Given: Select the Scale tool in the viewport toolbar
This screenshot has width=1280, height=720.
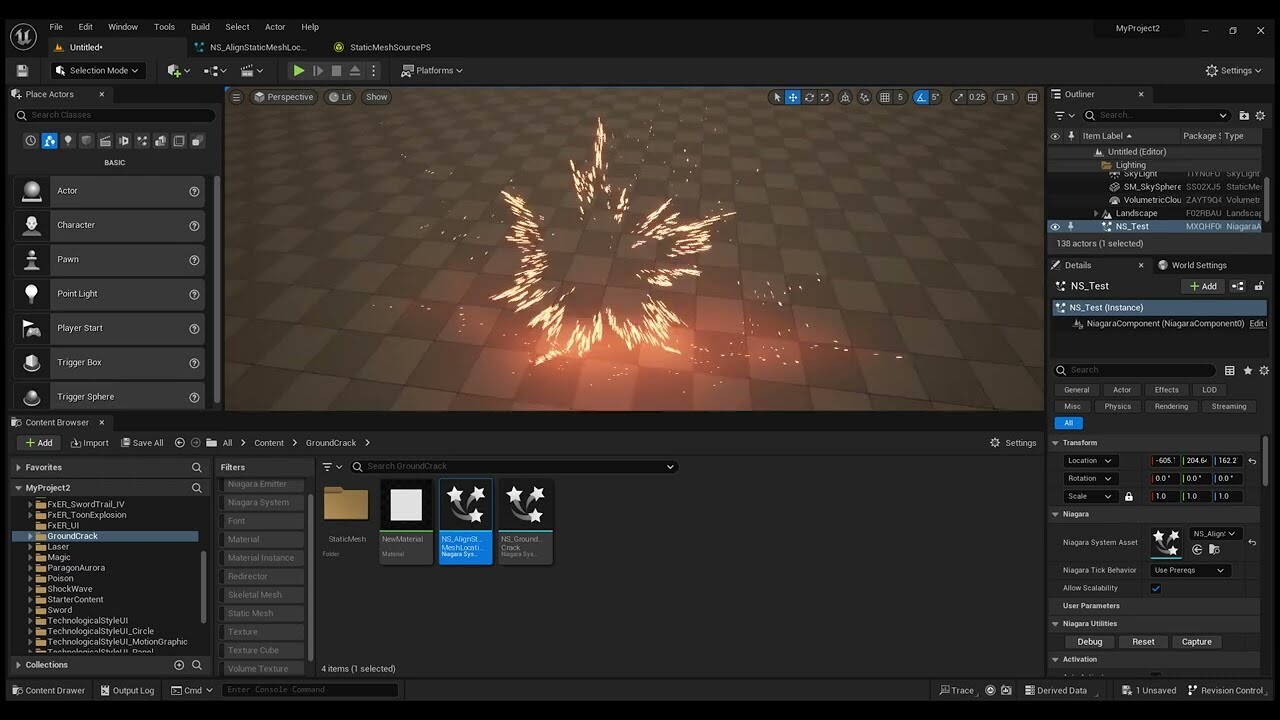Looking at the screenshot, I should (824, 96).
